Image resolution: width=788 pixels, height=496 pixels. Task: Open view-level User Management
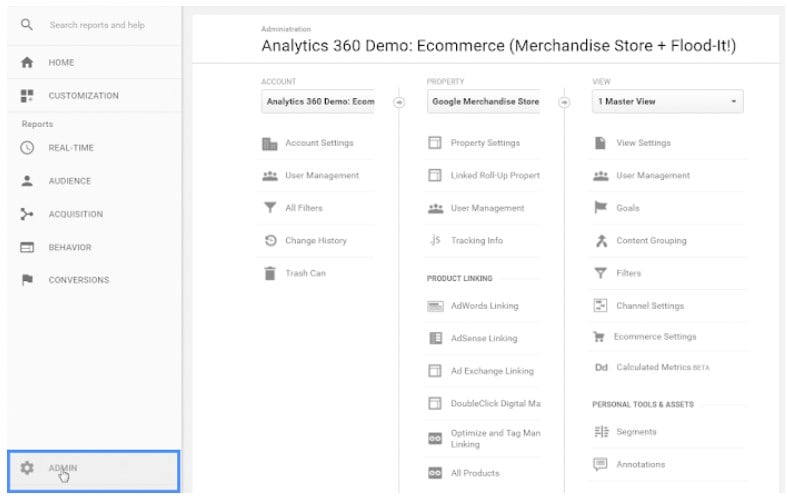click(653, 175)
